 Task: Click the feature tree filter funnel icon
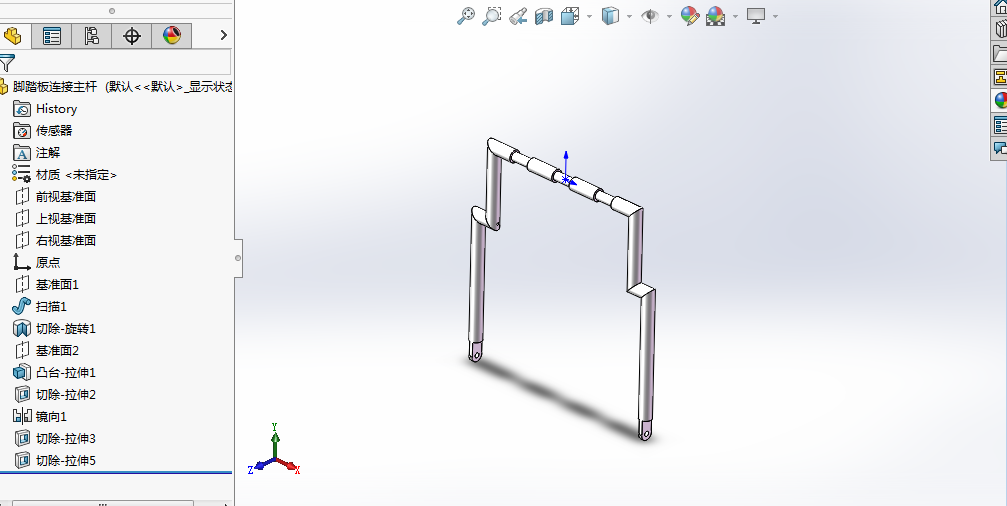point(6,62)
